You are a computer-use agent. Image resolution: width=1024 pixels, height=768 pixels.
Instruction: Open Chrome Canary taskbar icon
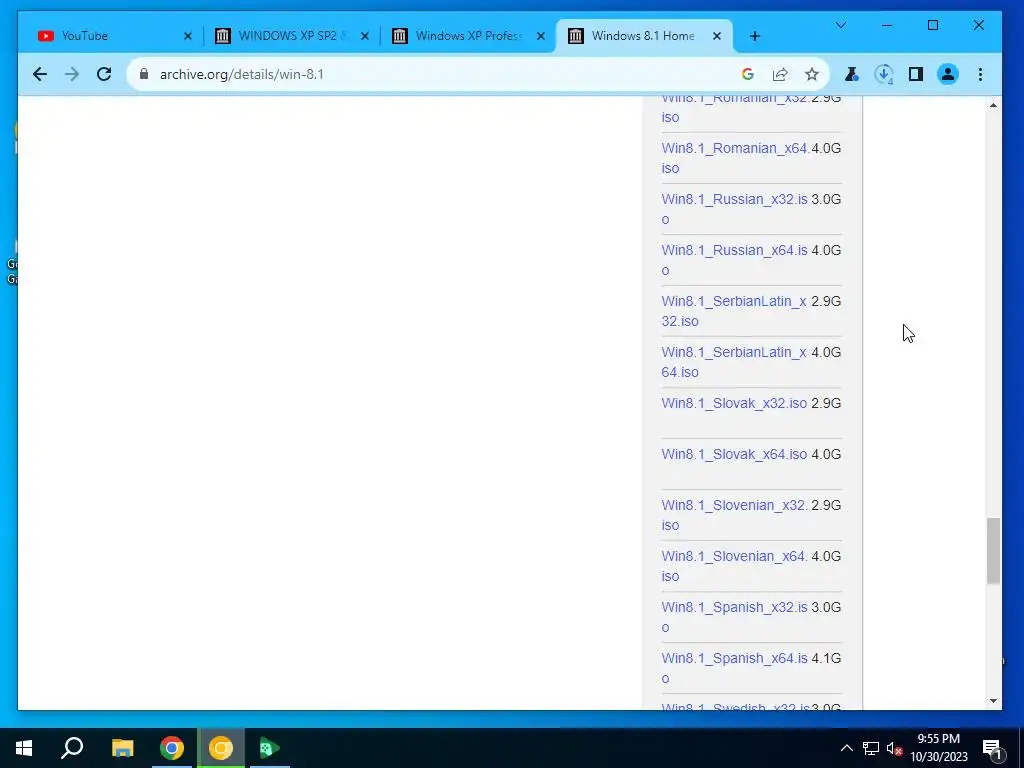[221, 748]
